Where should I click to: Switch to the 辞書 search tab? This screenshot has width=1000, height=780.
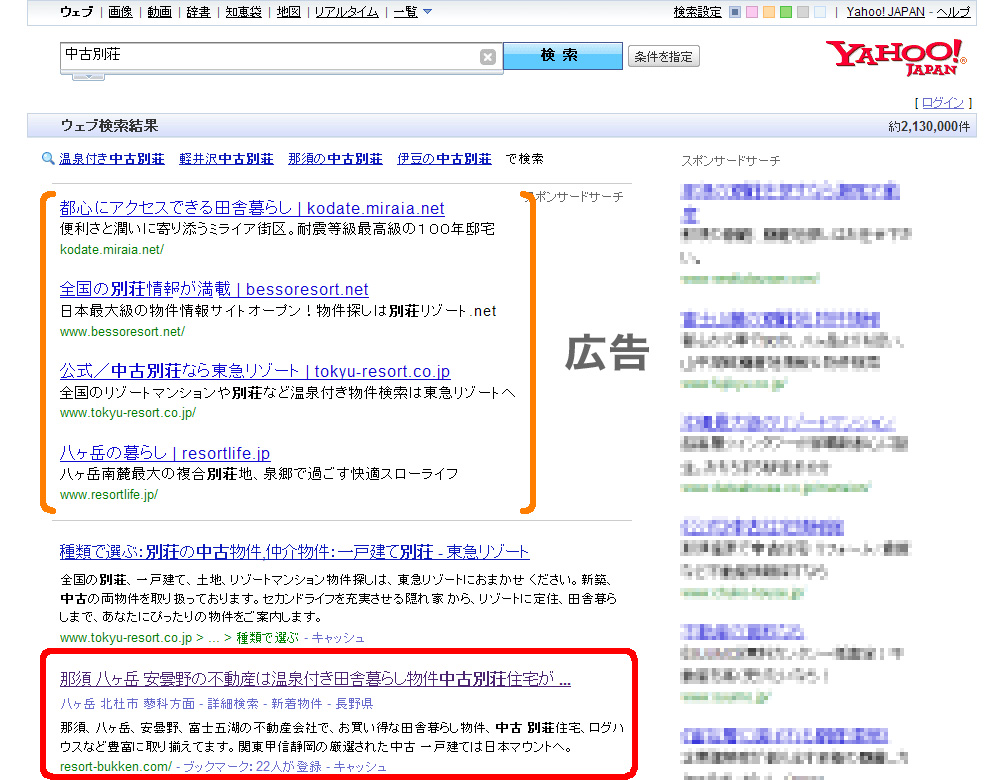click(x=198, y=11)
